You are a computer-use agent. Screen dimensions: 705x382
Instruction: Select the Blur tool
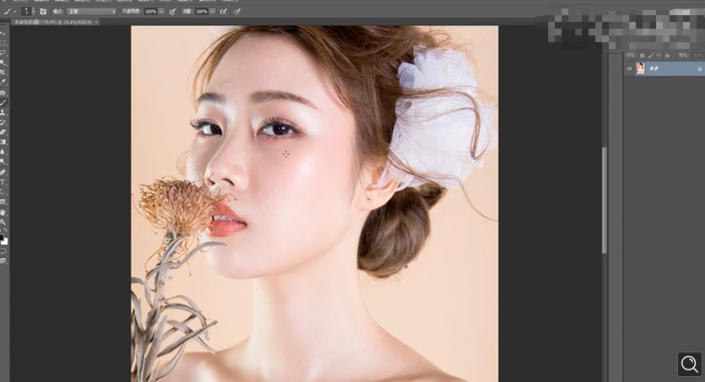tap(3, 152)
